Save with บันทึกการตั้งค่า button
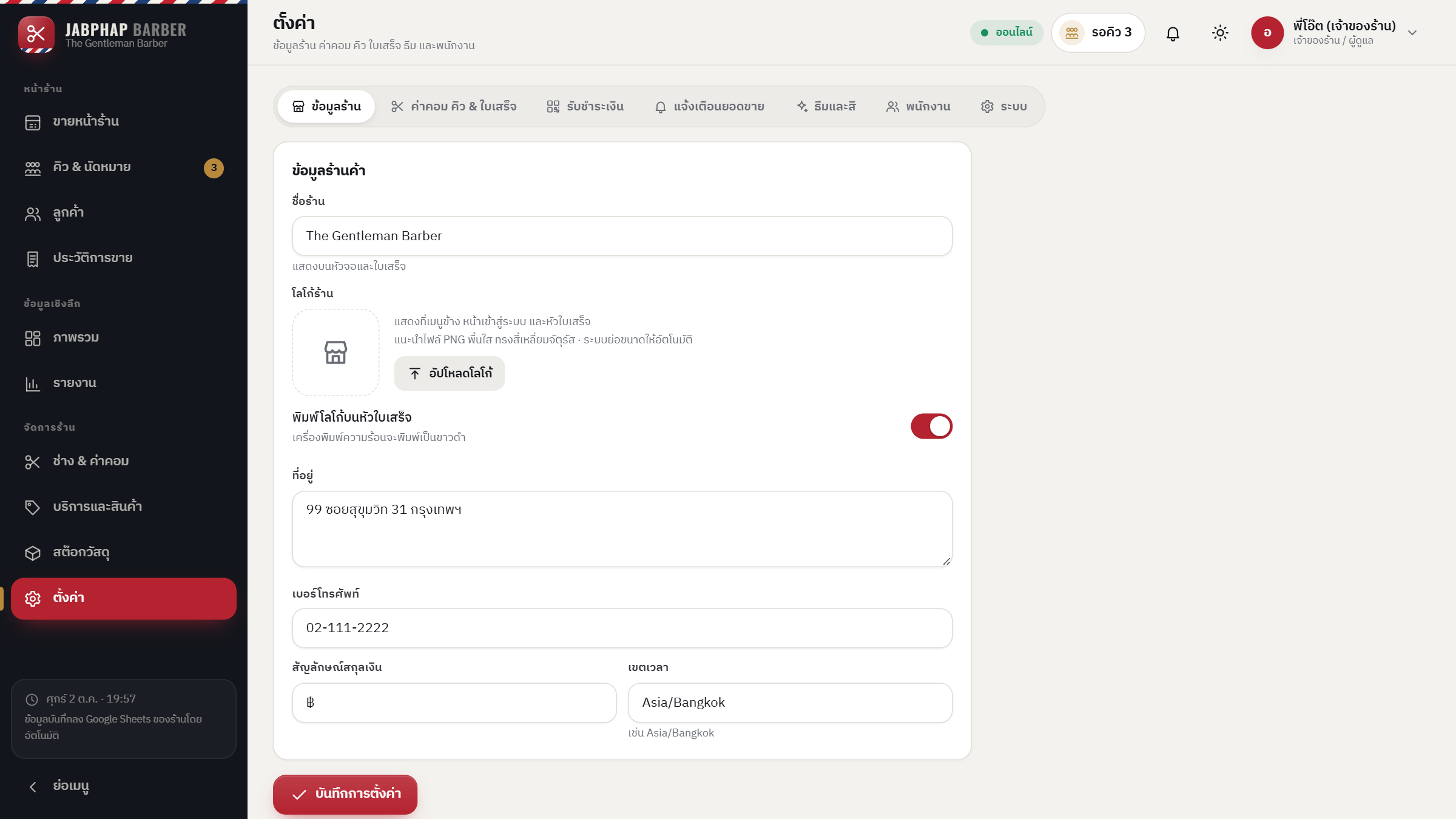The width and height of the screenshot is (1456, 819). 345,794
